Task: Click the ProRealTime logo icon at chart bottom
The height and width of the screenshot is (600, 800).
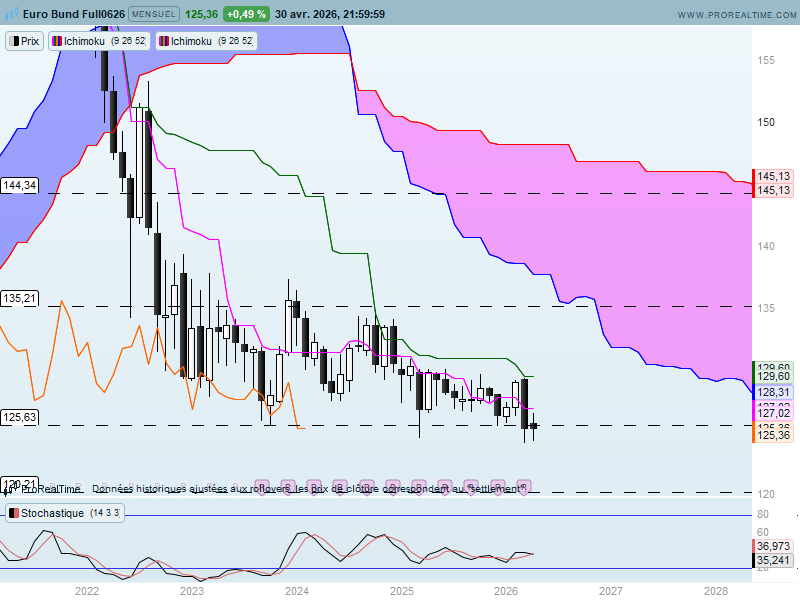Action: coord(7,490)
